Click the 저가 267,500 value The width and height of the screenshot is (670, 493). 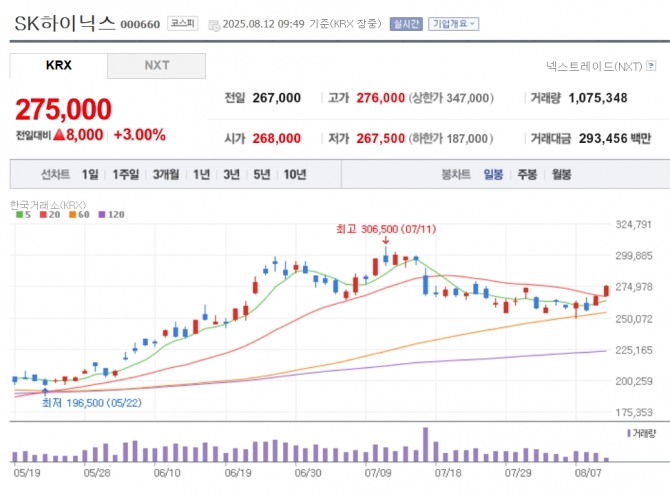380,138
